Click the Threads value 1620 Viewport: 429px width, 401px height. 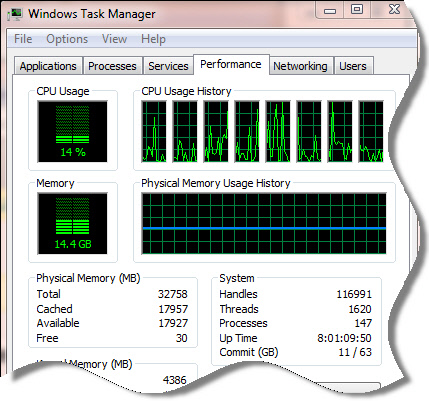coord(360,309)
